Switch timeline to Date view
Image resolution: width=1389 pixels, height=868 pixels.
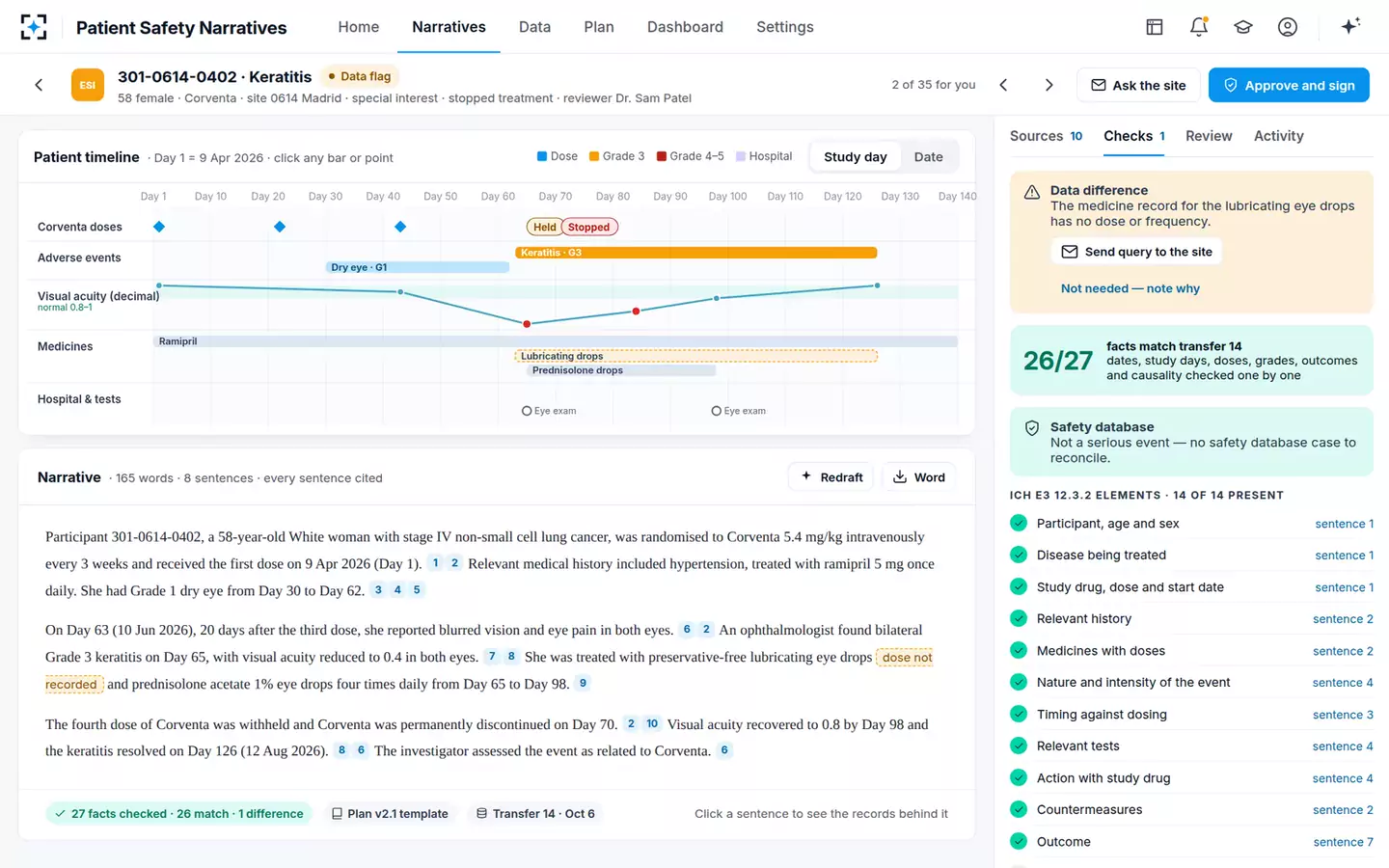point(928,157)
